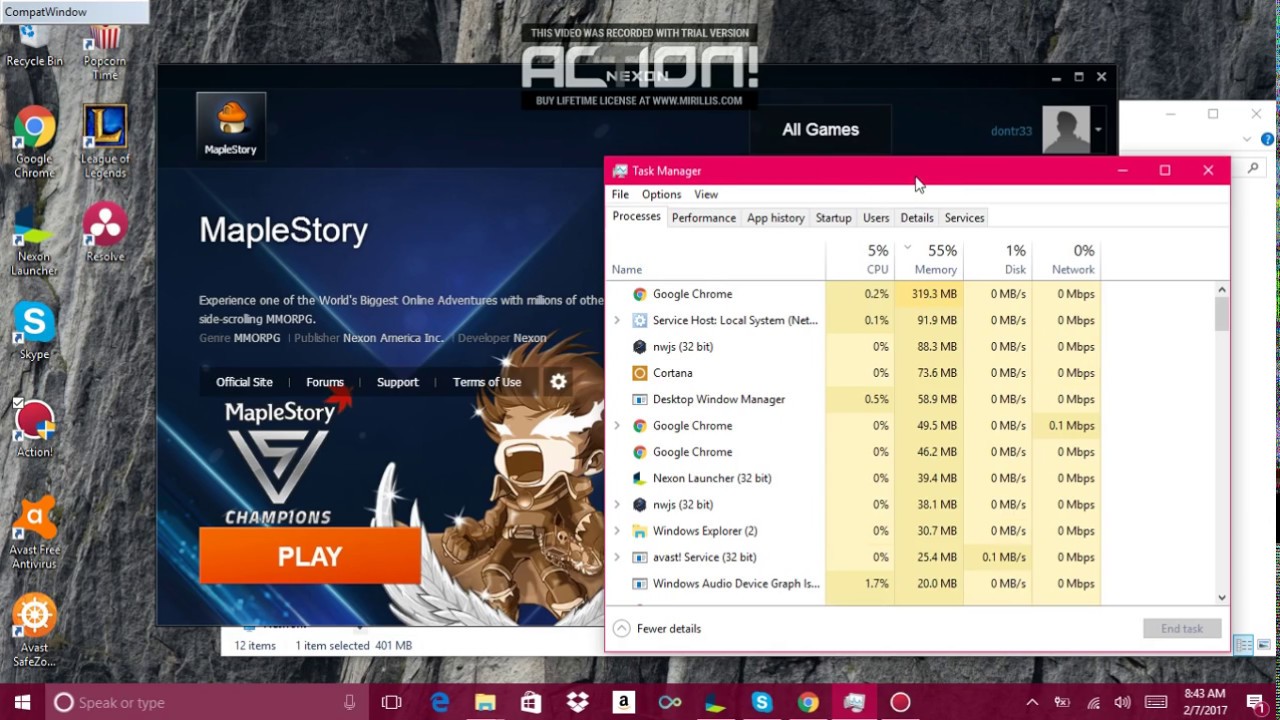Viewport: 1280px width, 720px height.
Task: Select MapleStory game icon in Nexon Launcher
Action: pos(231,126)
